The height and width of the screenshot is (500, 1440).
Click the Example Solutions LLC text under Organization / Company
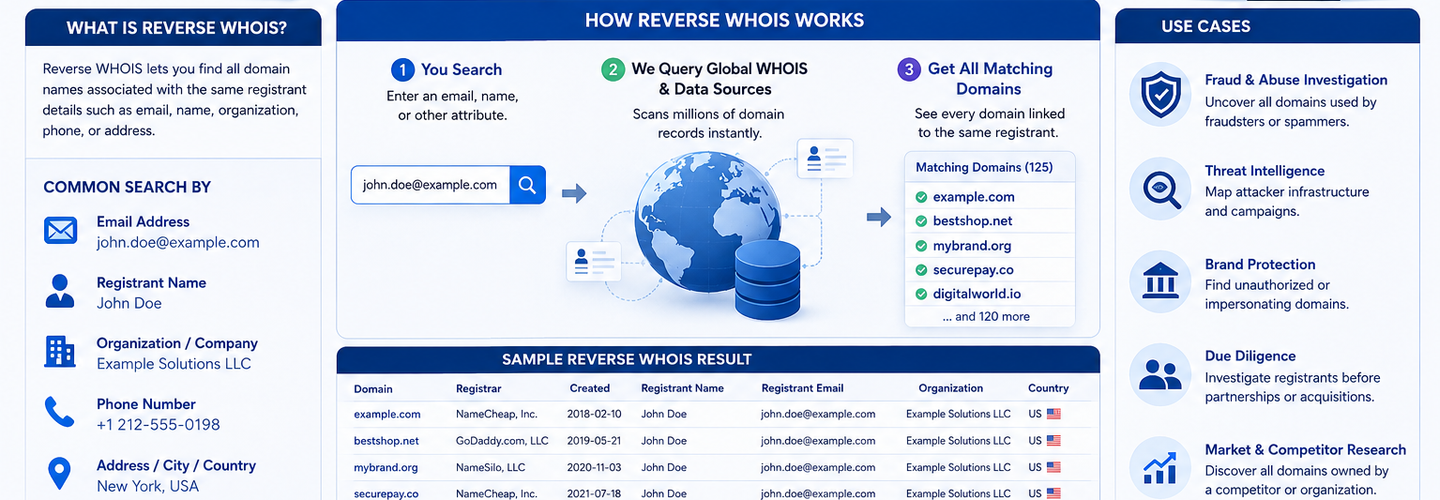pos(174,364)
